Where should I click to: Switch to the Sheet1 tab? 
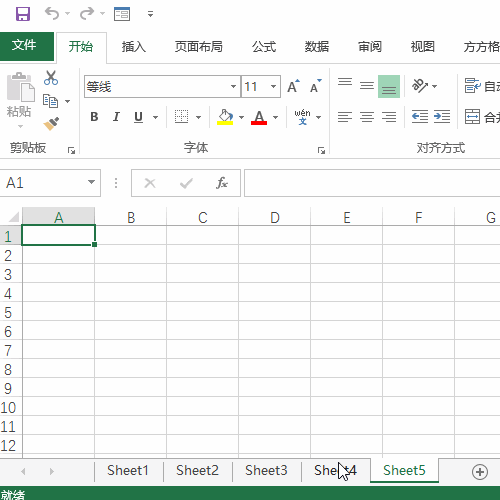pyautogui.click(x=128, y=470)
